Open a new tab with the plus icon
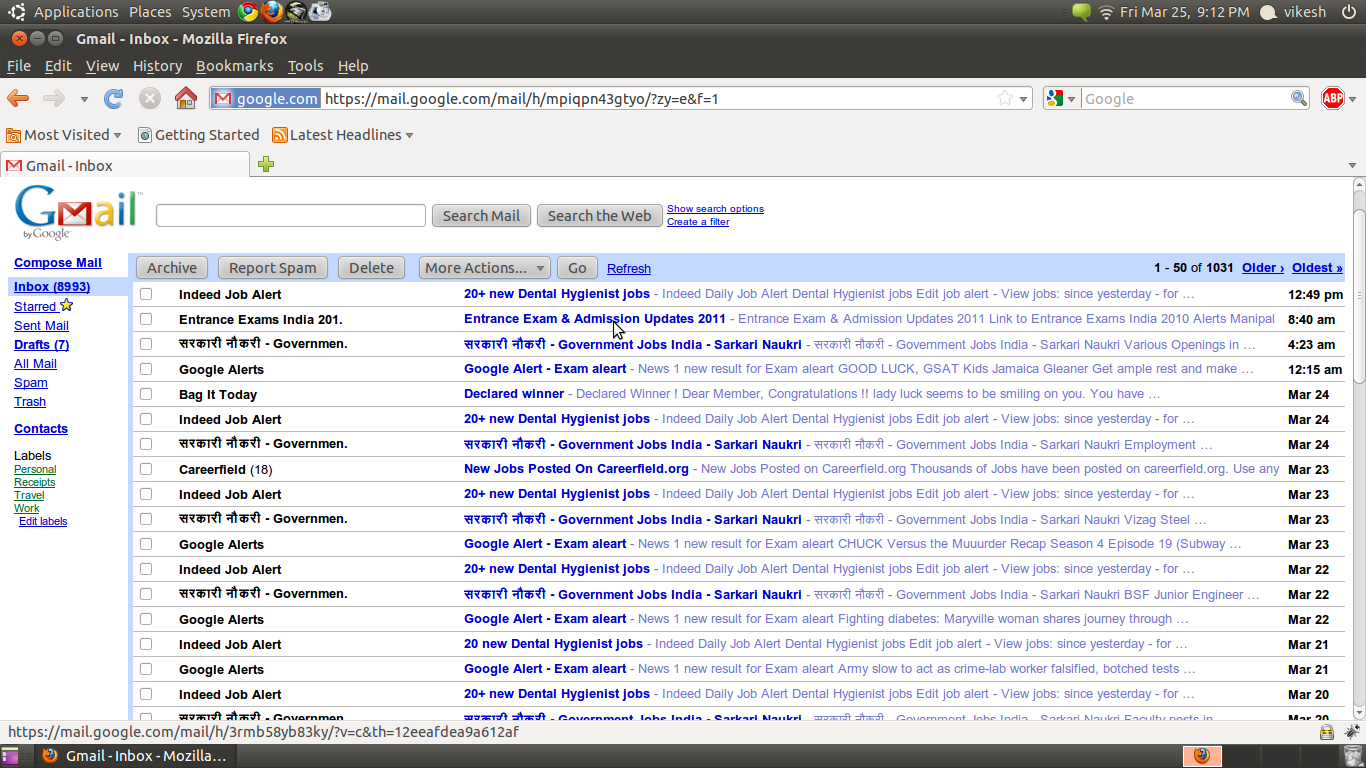The height and width of the screenshot is (768, 1366). pyautogui.click(x=266, y=164)
